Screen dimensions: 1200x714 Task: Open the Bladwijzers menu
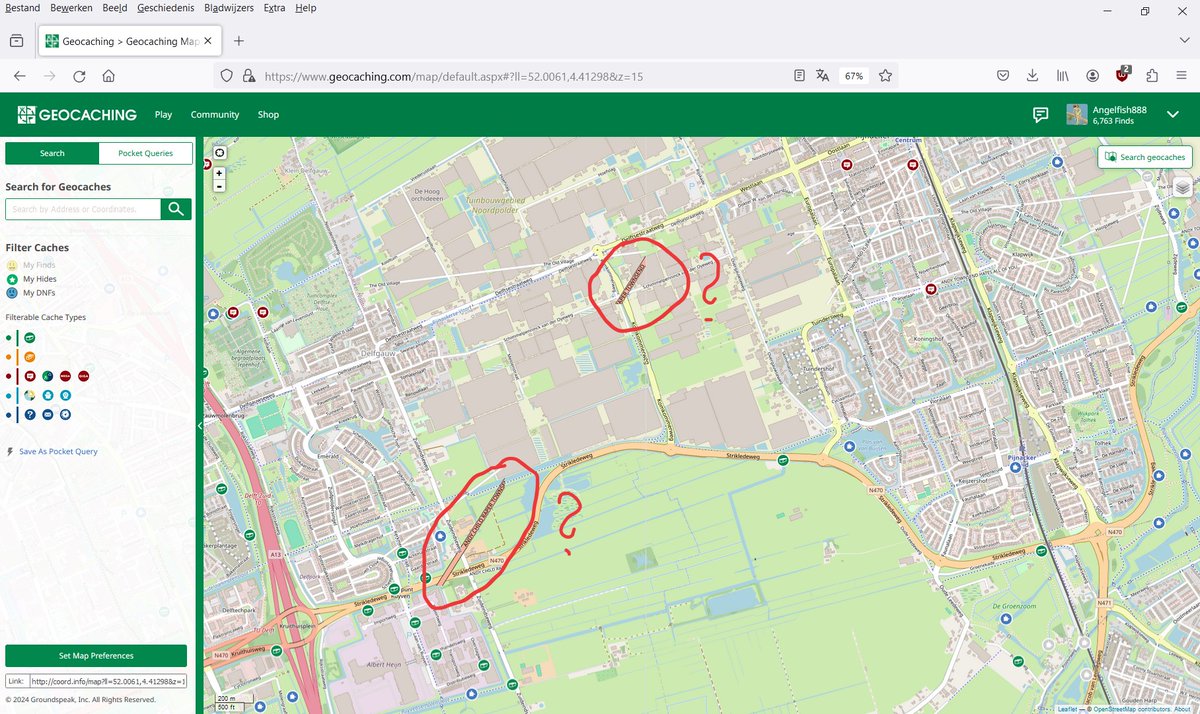pos(229,8)
